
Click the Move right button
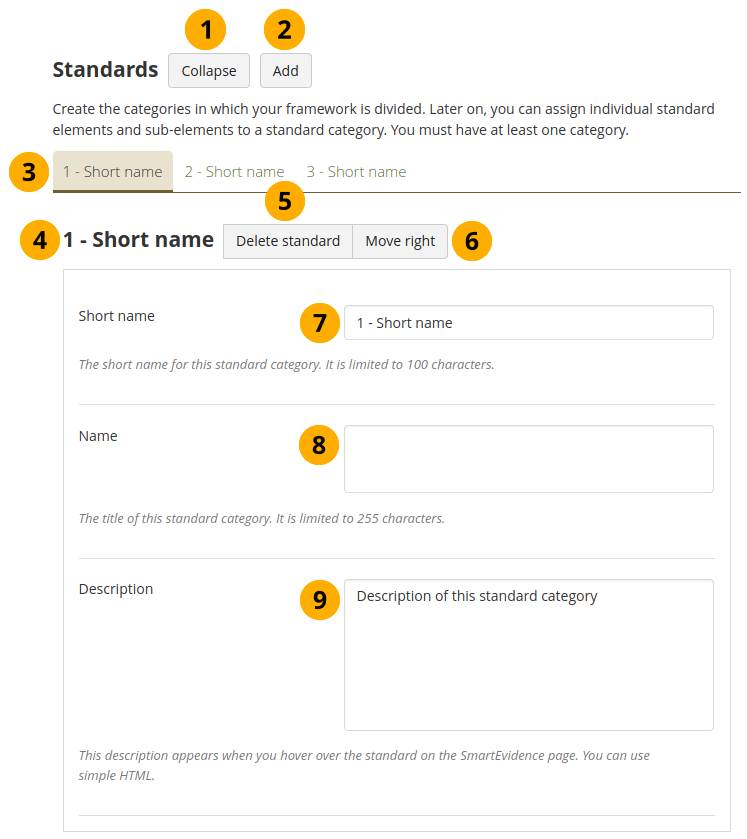[400, 241]
